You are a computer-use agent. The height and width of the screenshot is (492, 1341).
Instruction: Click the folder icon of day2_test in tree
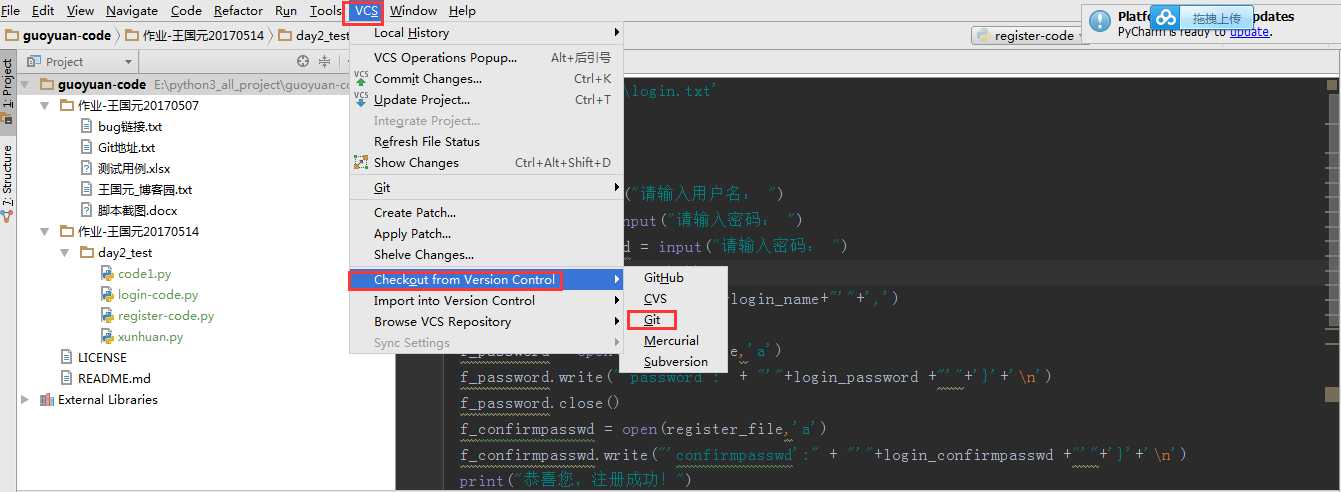[x=87, y=252]
